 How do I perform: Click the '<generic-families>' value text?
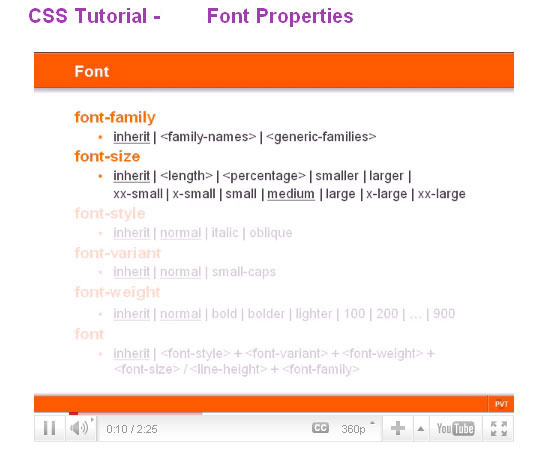321,137
